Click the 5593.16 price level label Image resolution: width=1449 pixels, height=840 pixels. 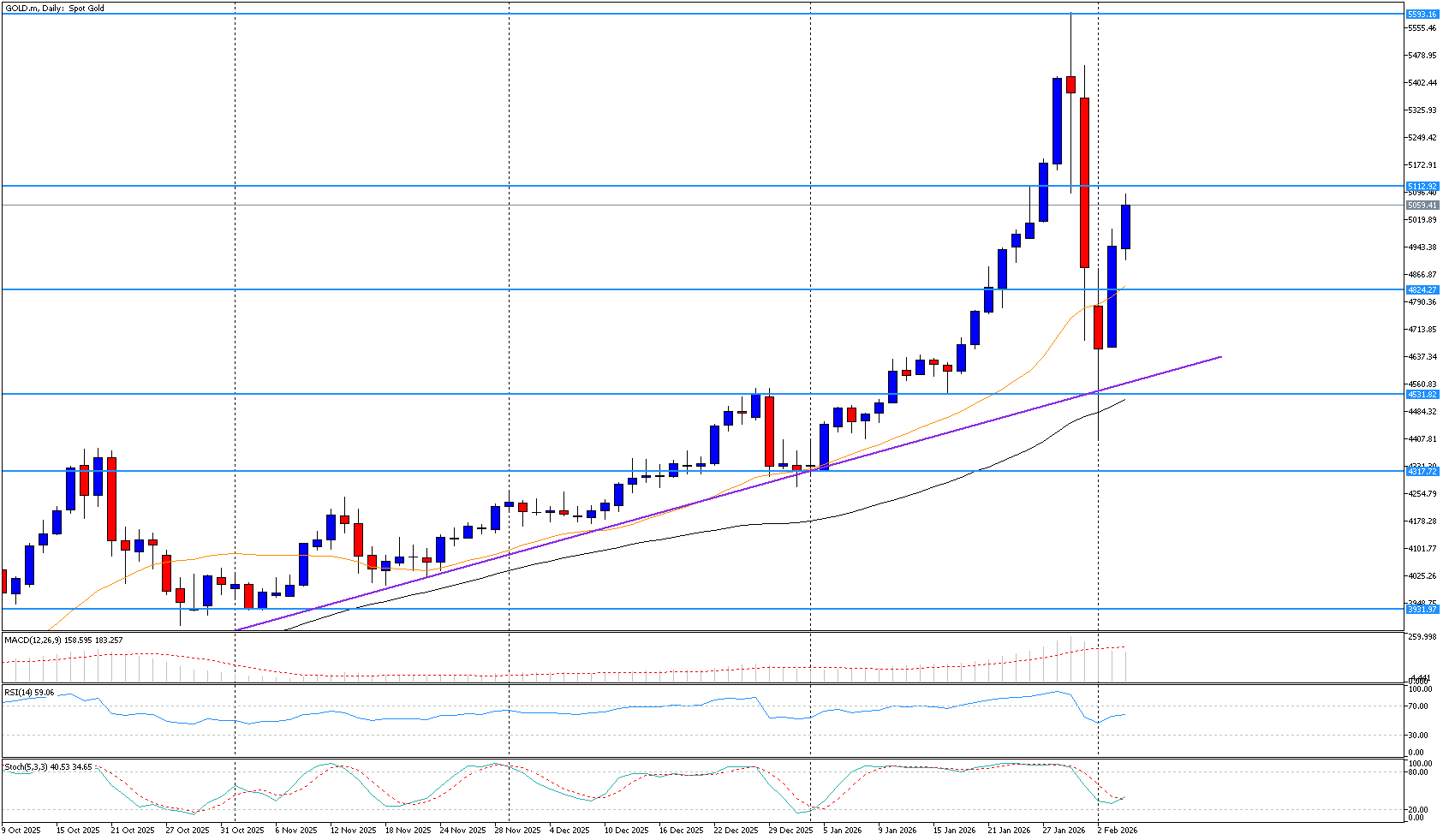tap(1422, 14)
